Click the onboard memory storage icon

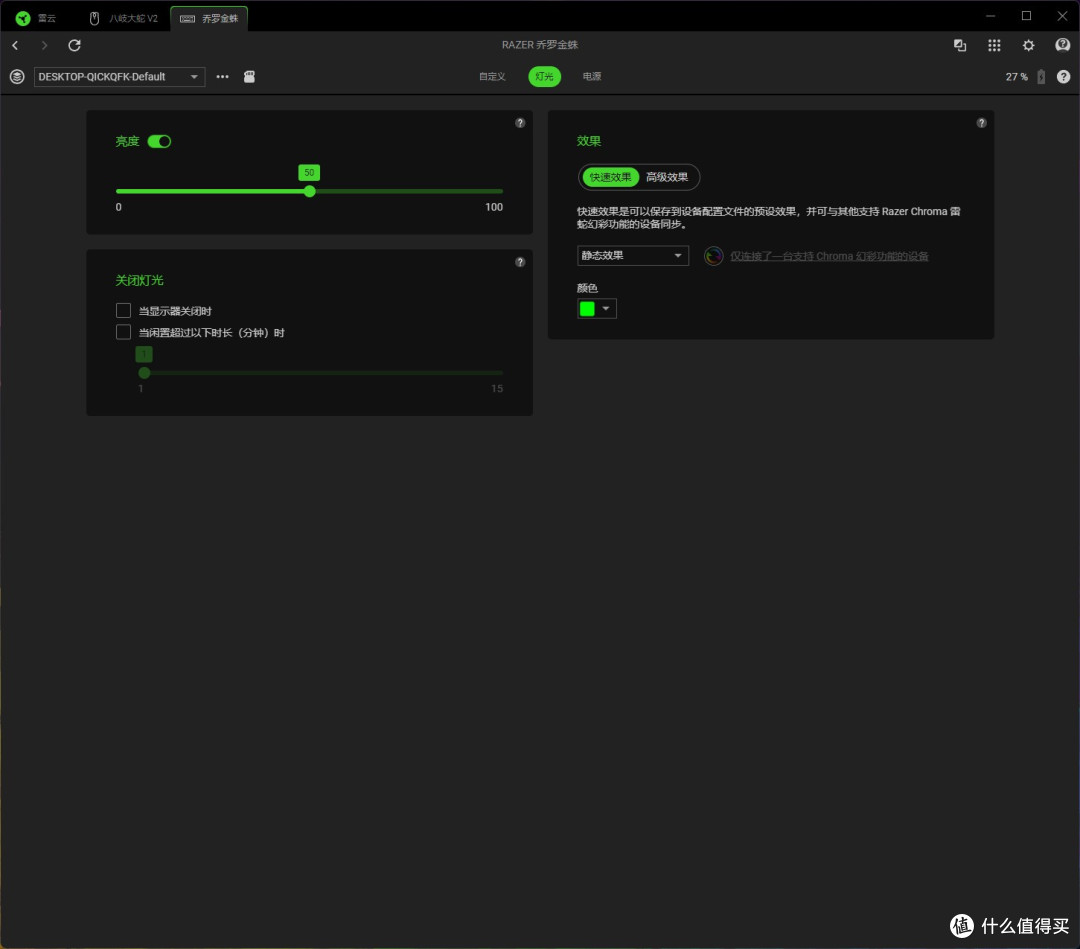249,76
